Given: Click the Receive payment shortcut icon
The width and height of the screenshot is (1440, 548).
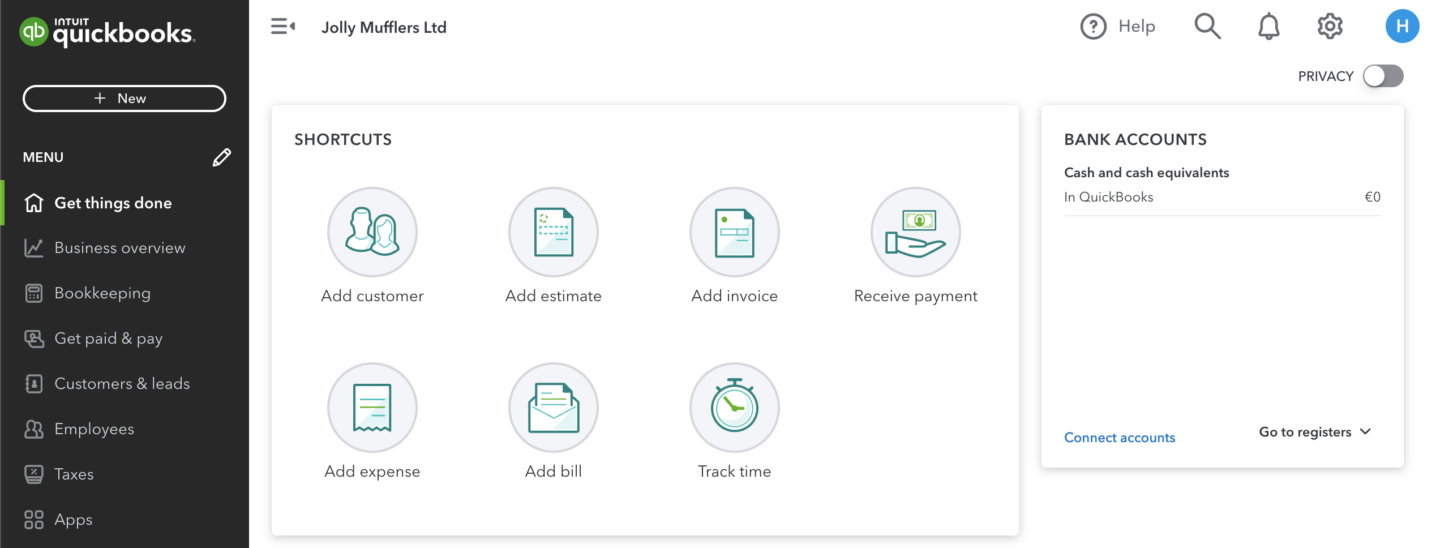Looking at the screenshot, I should coord(915,232).
